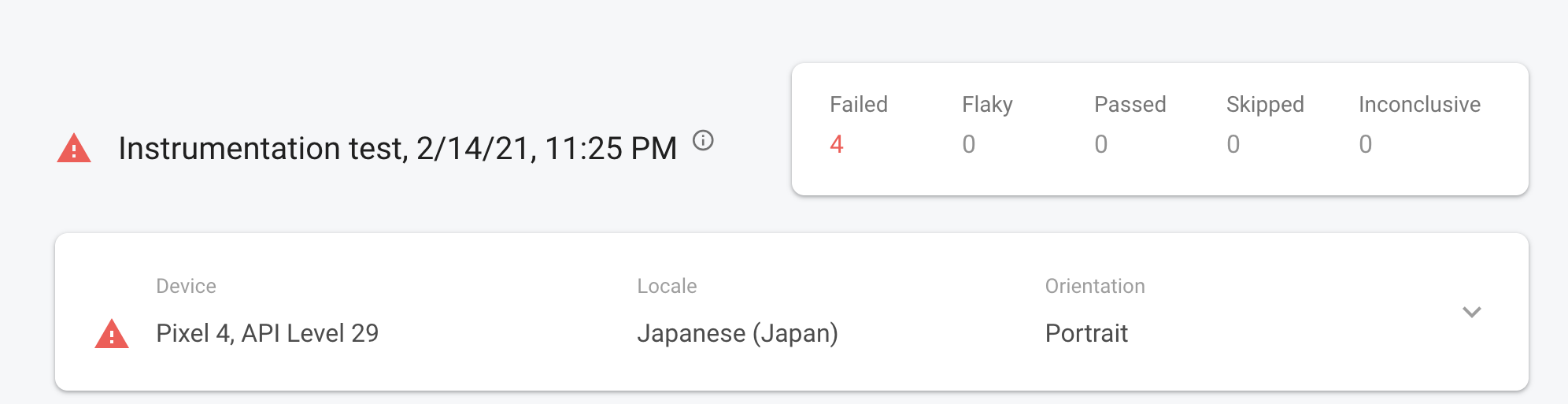Click the red Failed count 4

836,144
